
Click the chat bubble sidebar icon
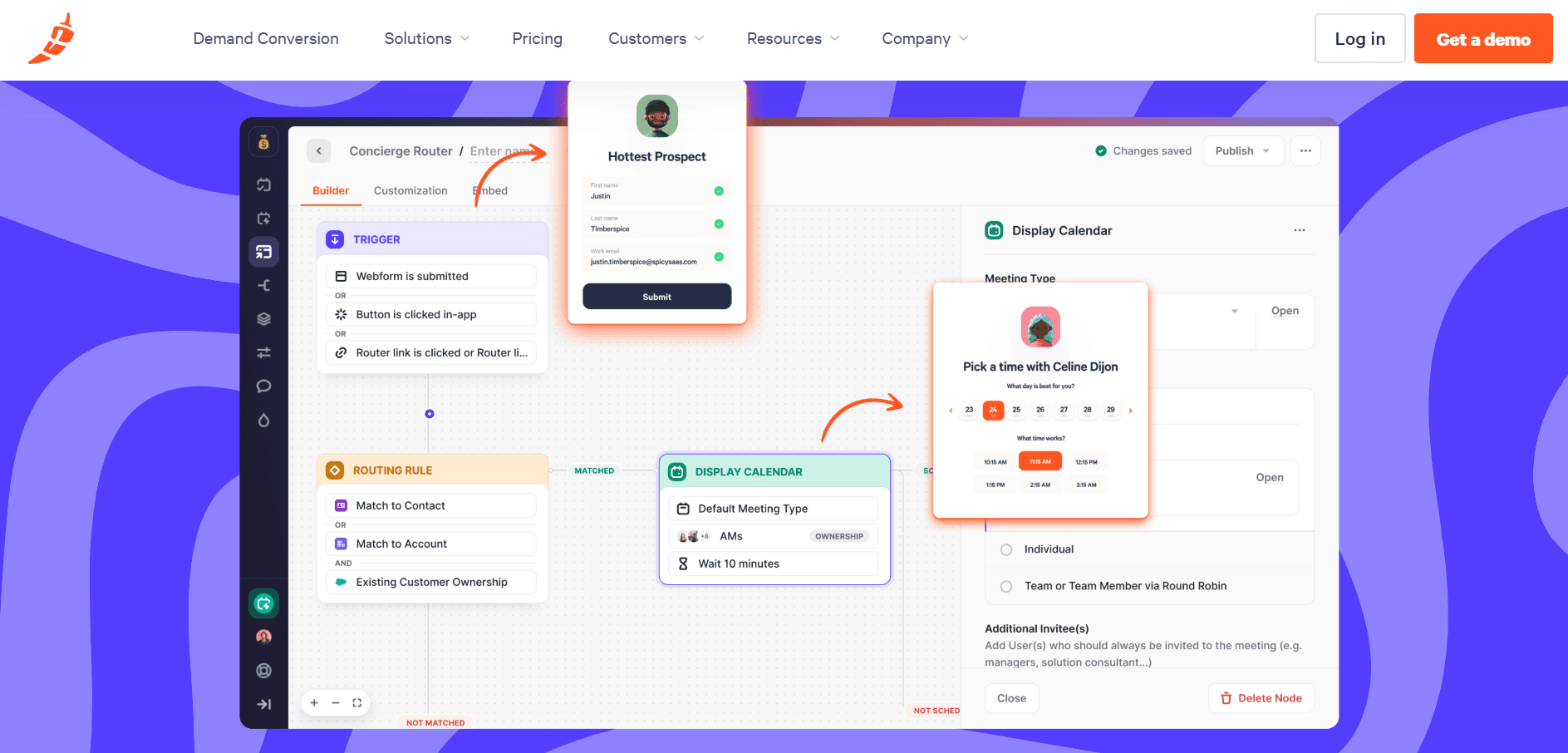pos(263,386)
